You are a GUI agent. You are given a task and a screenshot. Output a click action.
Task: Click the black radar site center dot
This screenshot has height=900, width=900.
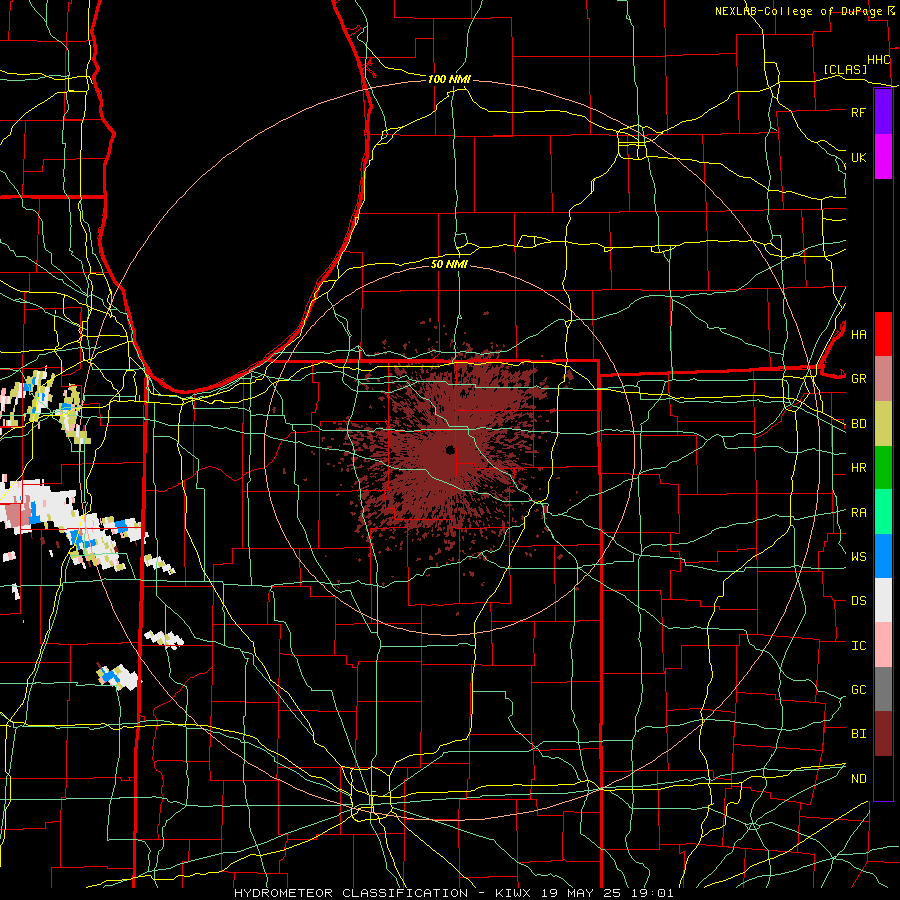(450, 449)
